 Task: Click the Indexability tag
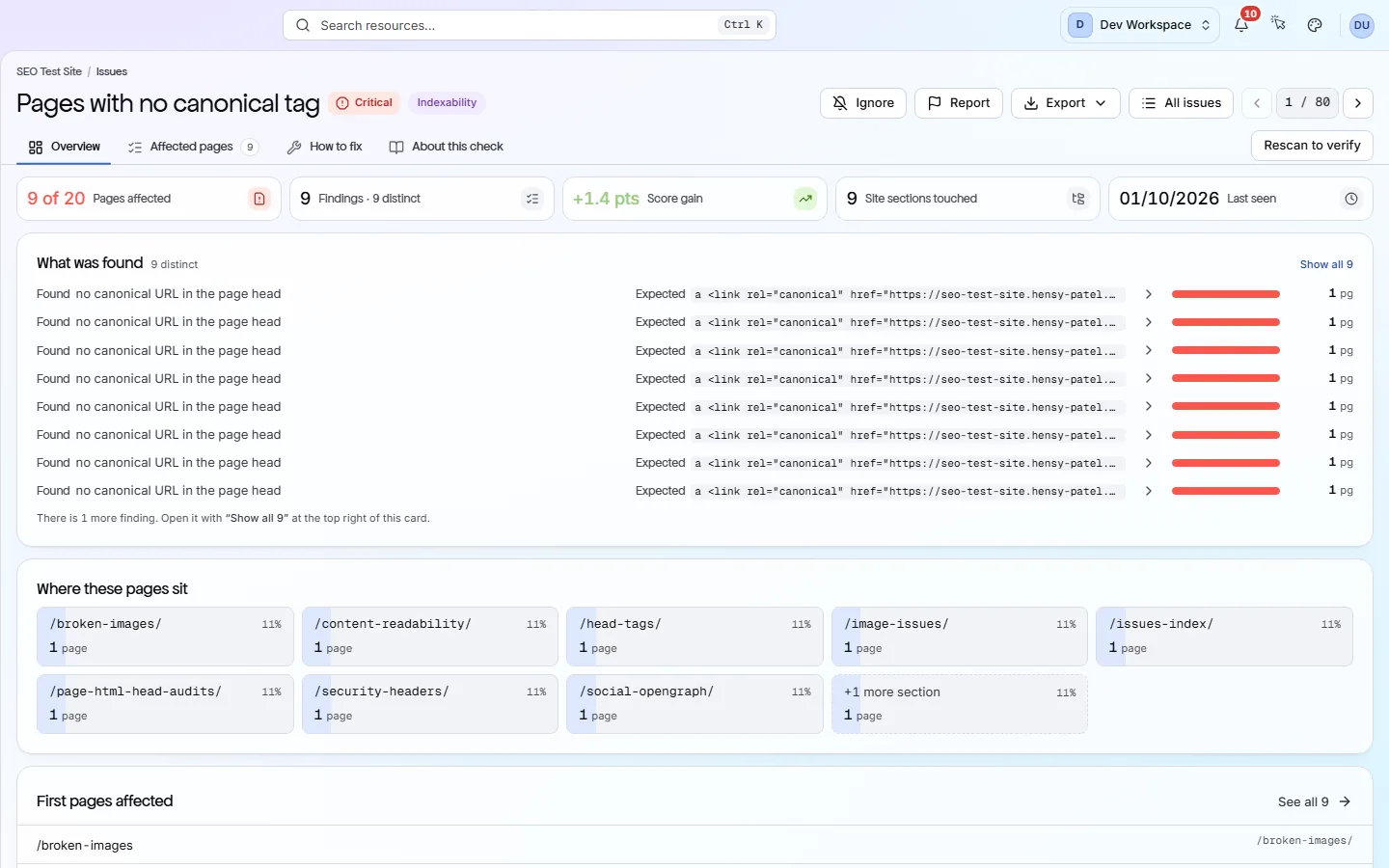[x=447, y=103]
